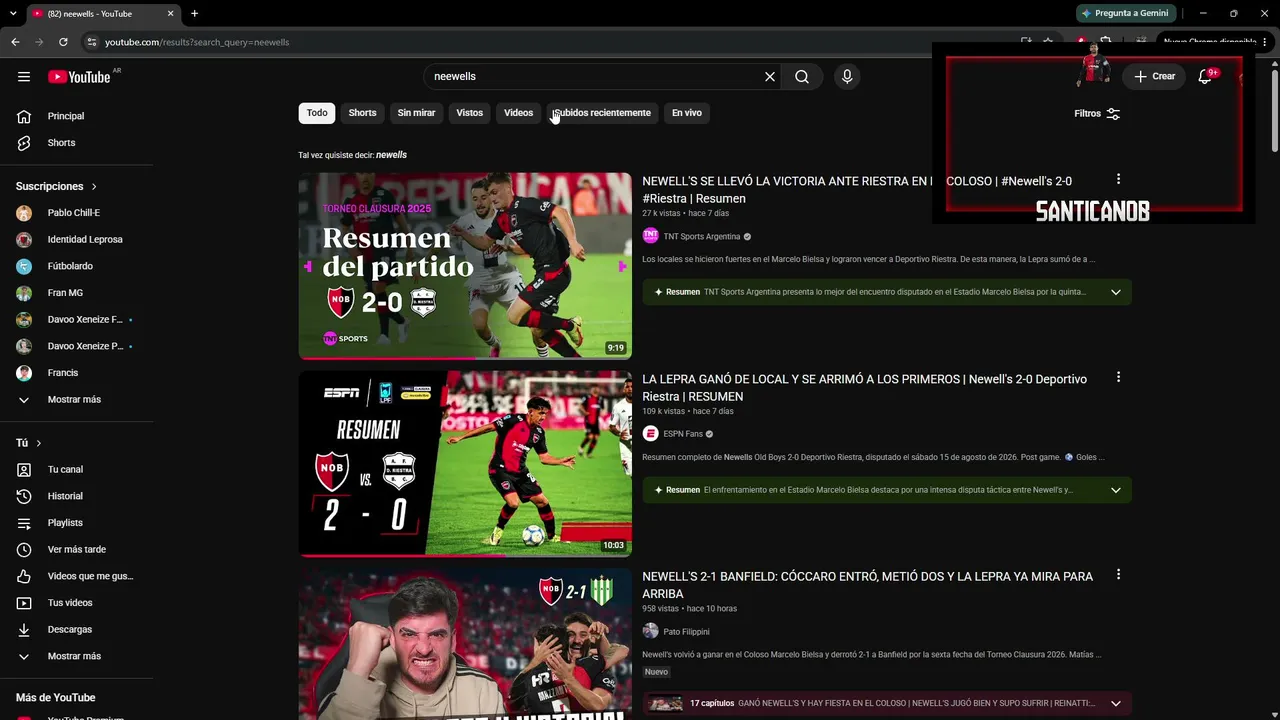This screenshot has height=720, width=1280.
Task: Select the En vivo filter chip
Action: [687, 113]
